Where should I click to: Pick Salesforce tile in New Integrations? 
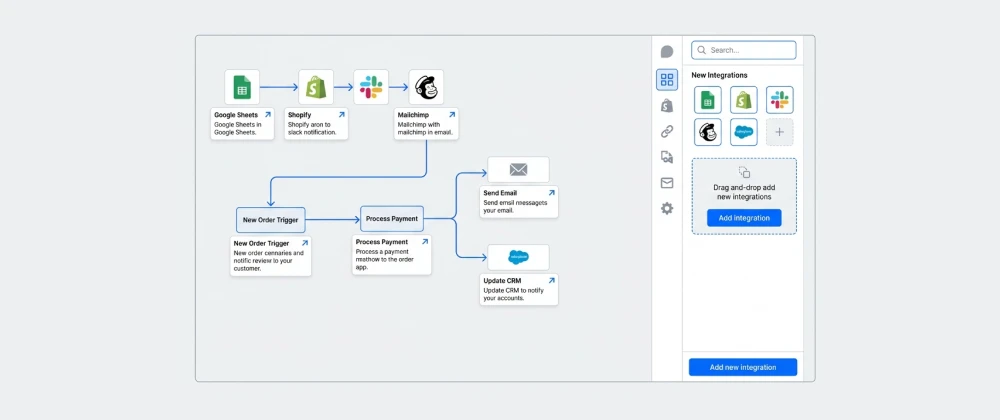(x=744, y=132)
